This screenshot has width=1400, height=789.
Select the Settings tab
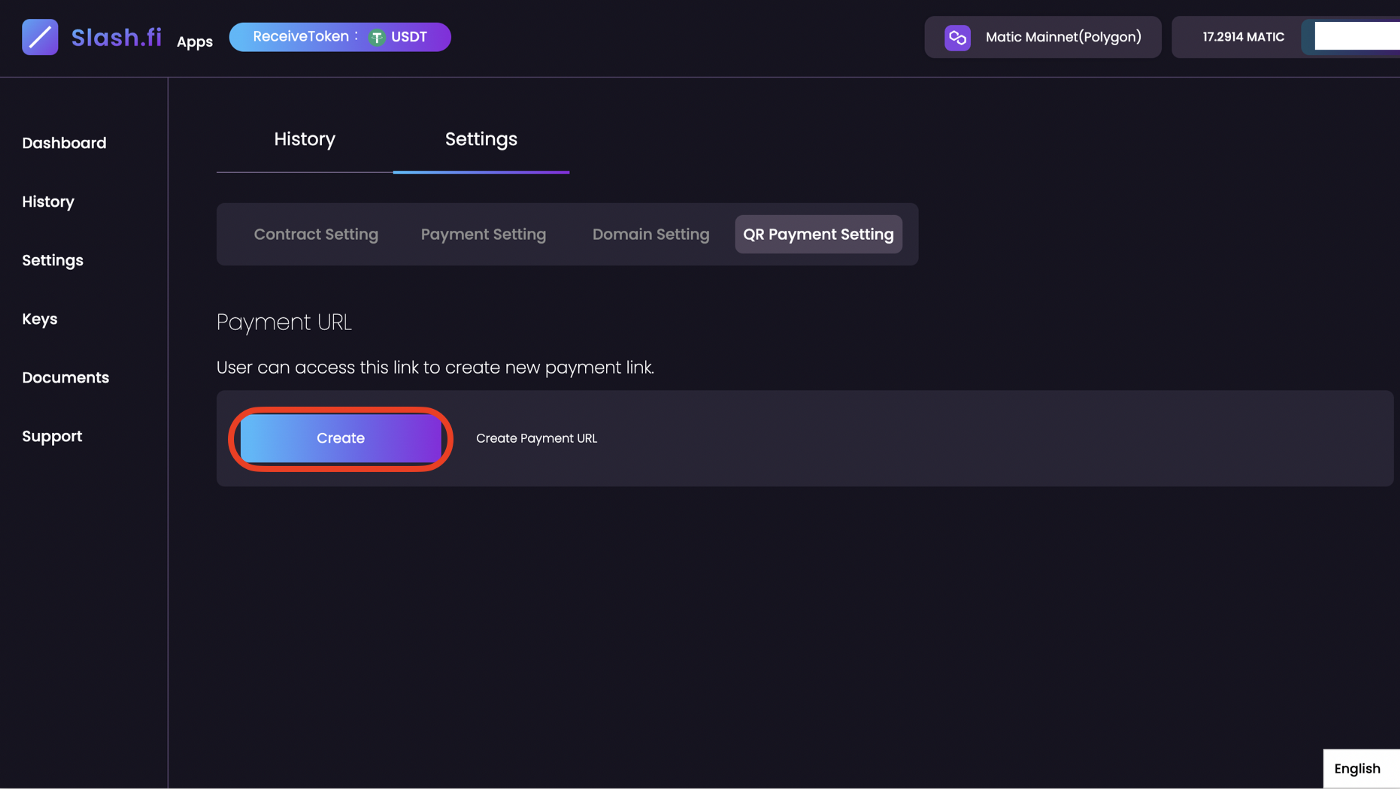481,139
